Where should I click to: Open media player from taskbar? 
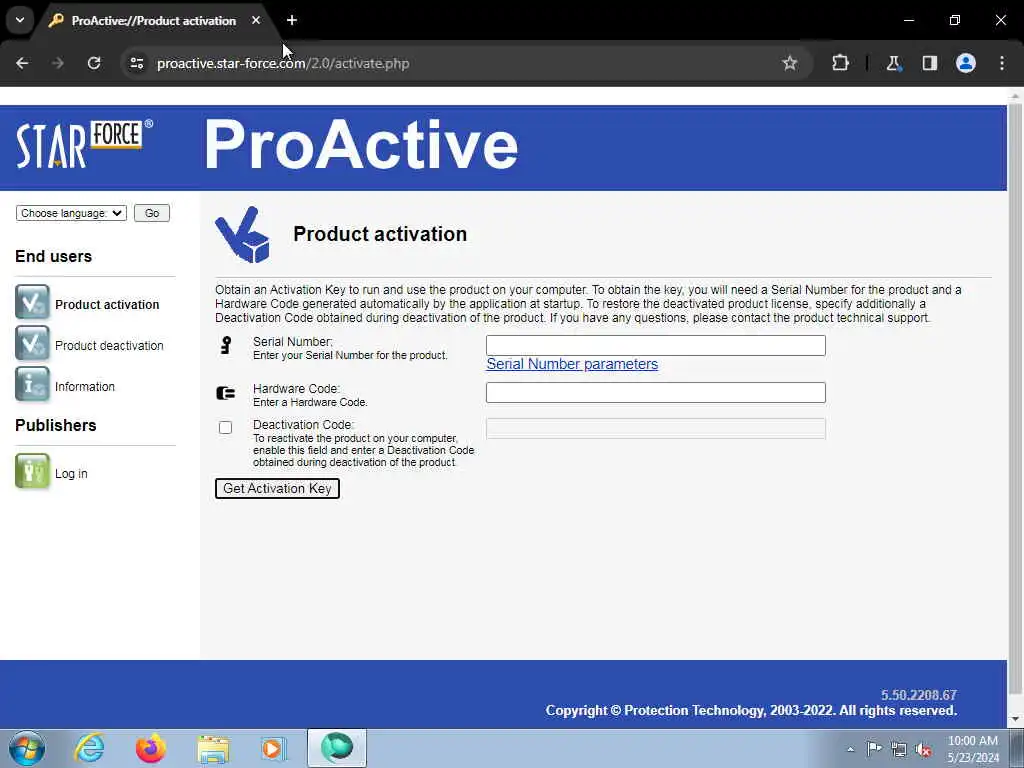274,748
